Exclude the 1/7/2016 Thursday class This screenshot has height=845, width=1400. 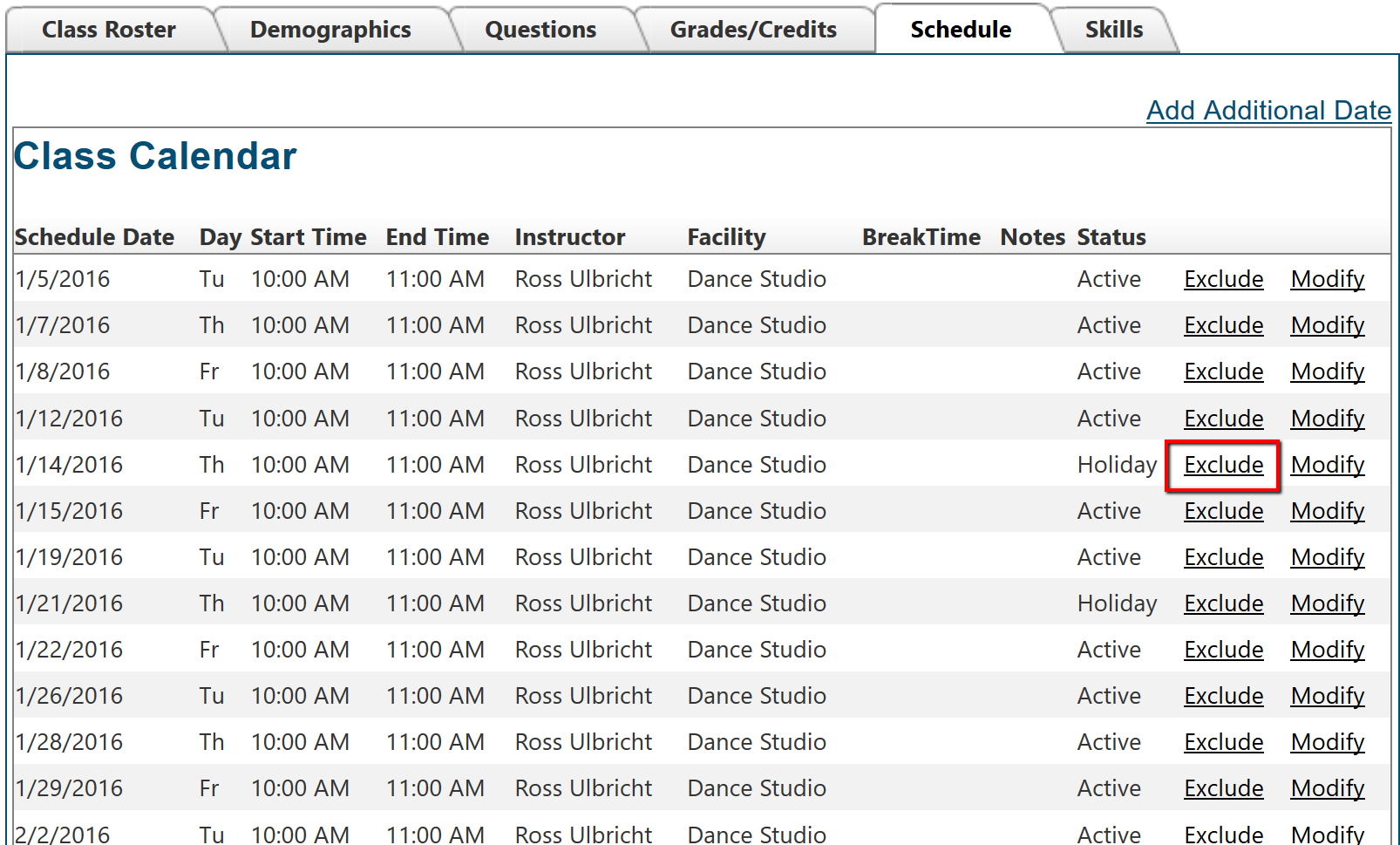pos(1223,325)
